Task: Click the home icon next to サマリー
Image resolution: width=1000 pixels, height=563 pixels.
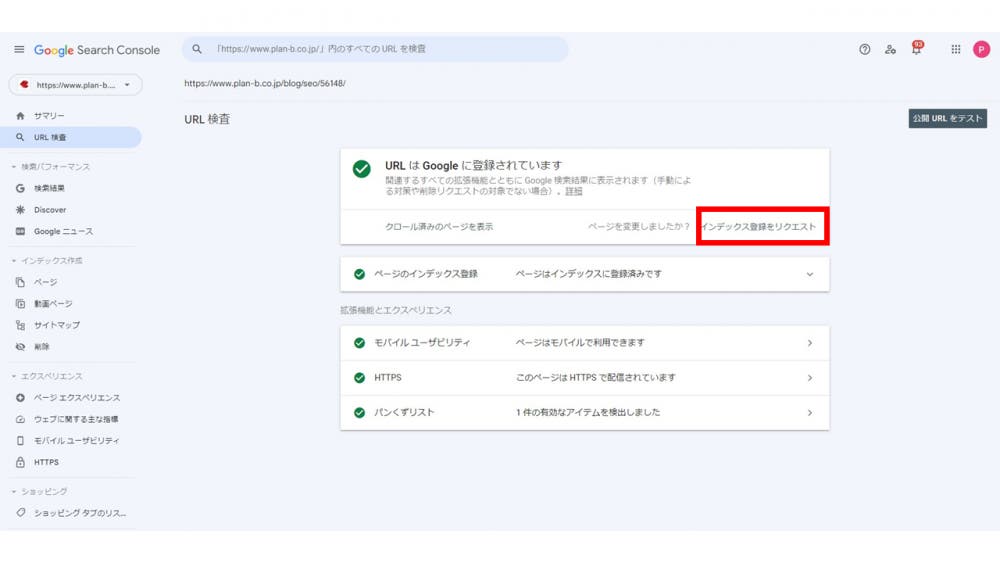Action: 20,116
